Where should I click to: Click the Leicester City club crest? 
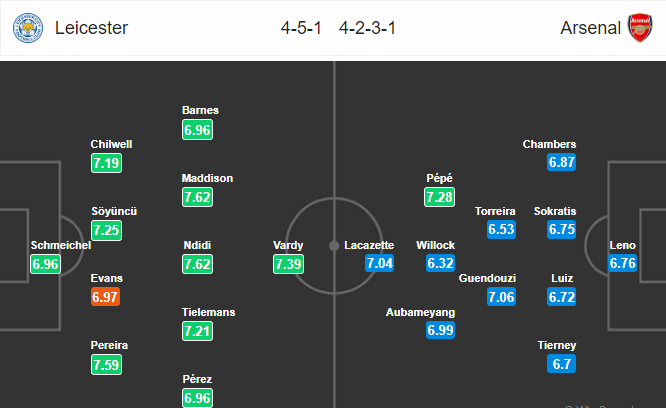pos(28,28)
